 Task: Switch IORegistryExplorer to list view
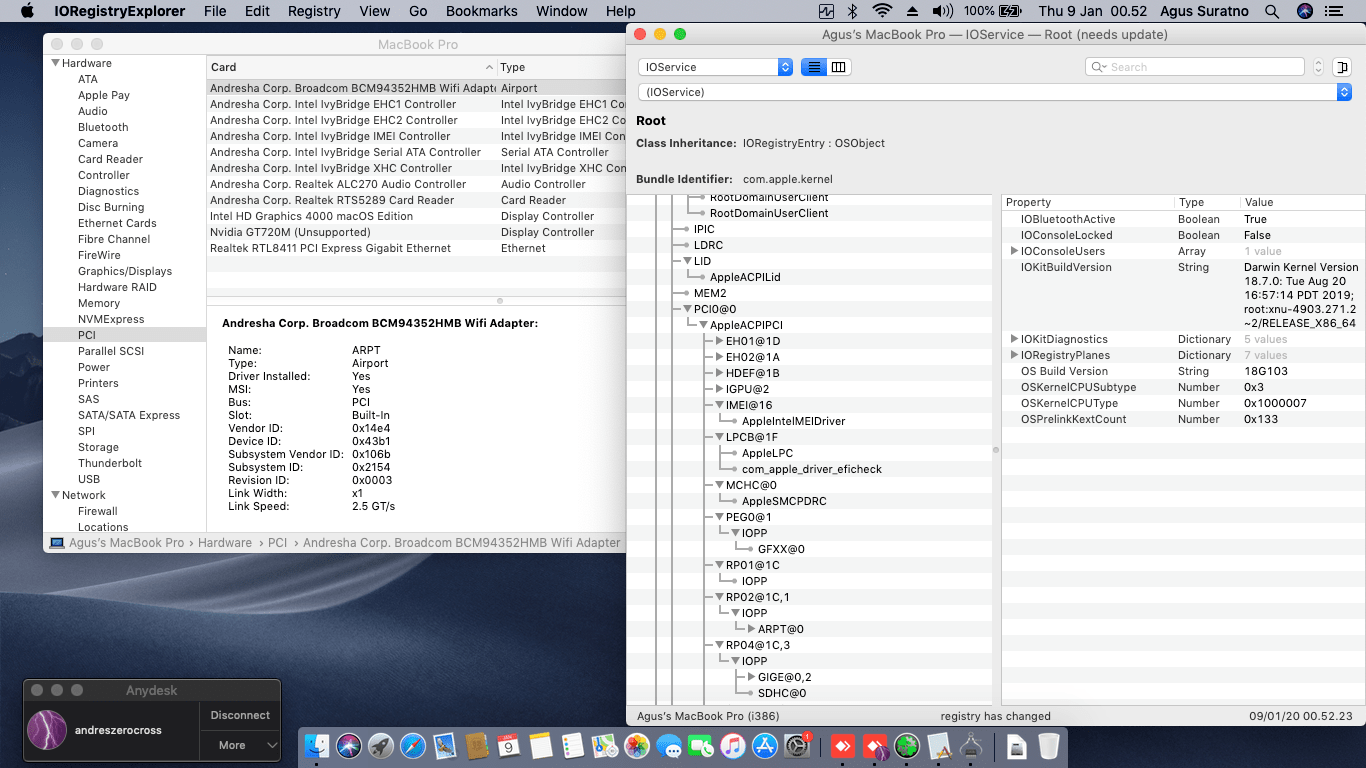tap(814, 67)
